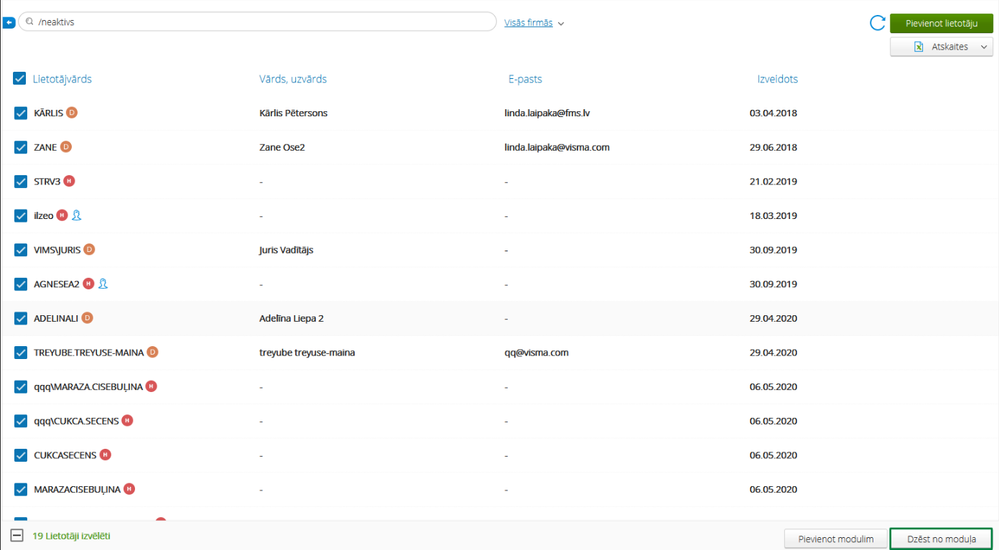Click the D badge next to TREYUBE.TREYUSE-MAINA
The height and width of the screenshot is (550, 999).
[x=152, y=352]
